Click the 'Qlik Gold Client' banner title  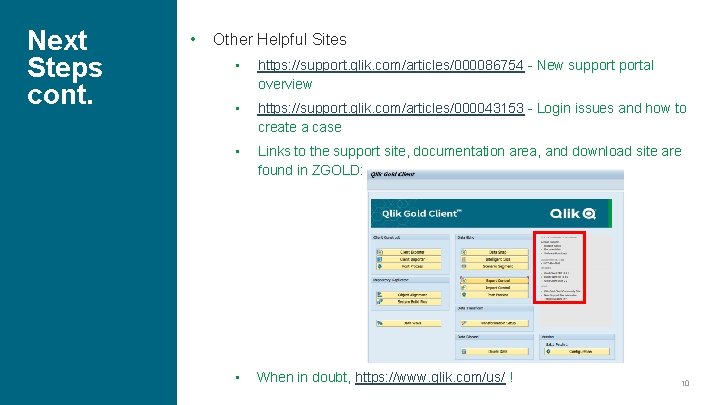tap(422, 214)
